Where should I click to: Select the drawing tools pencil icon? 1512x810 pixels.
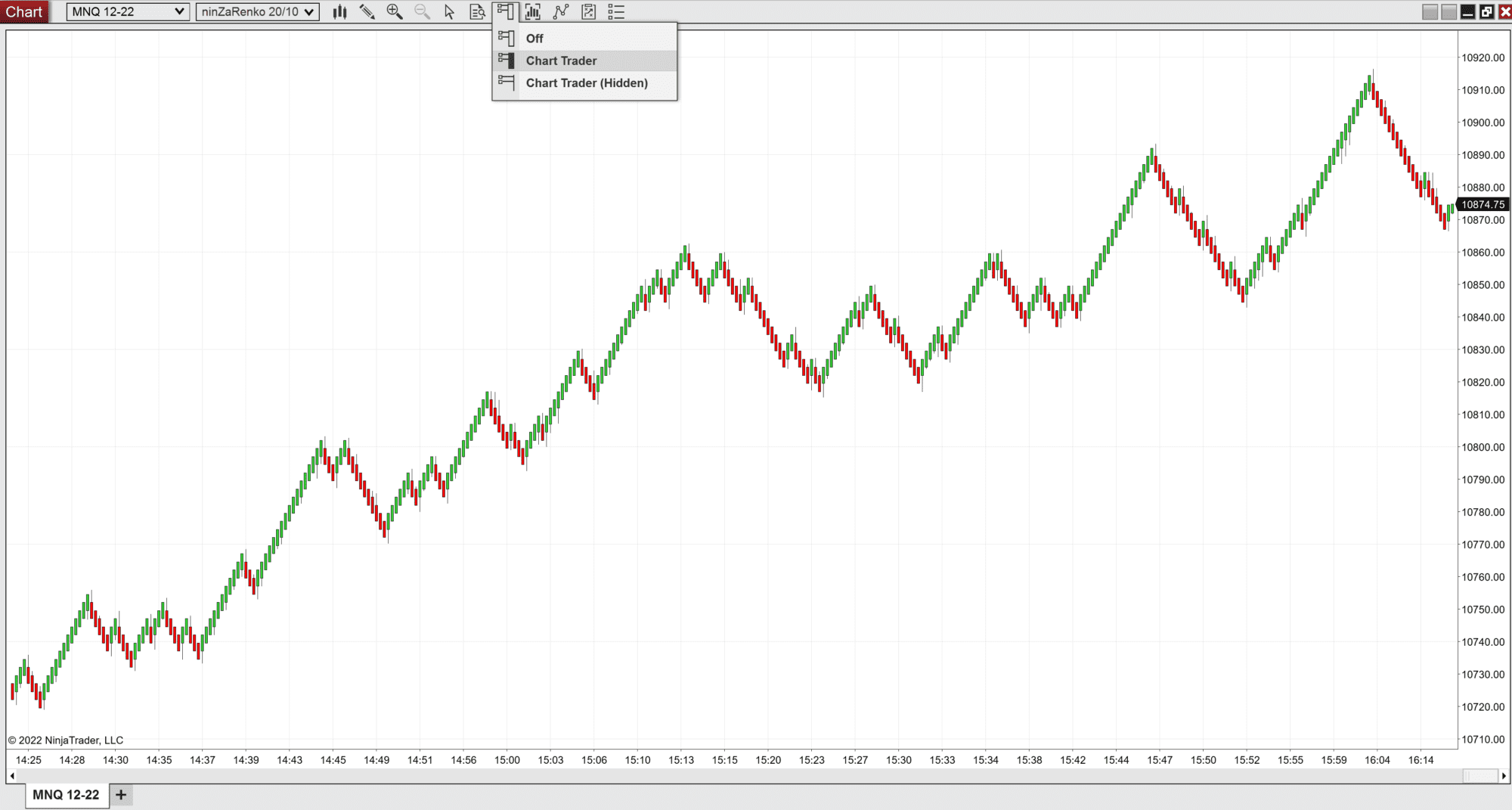pyautogui.click(x=368, y=11)
